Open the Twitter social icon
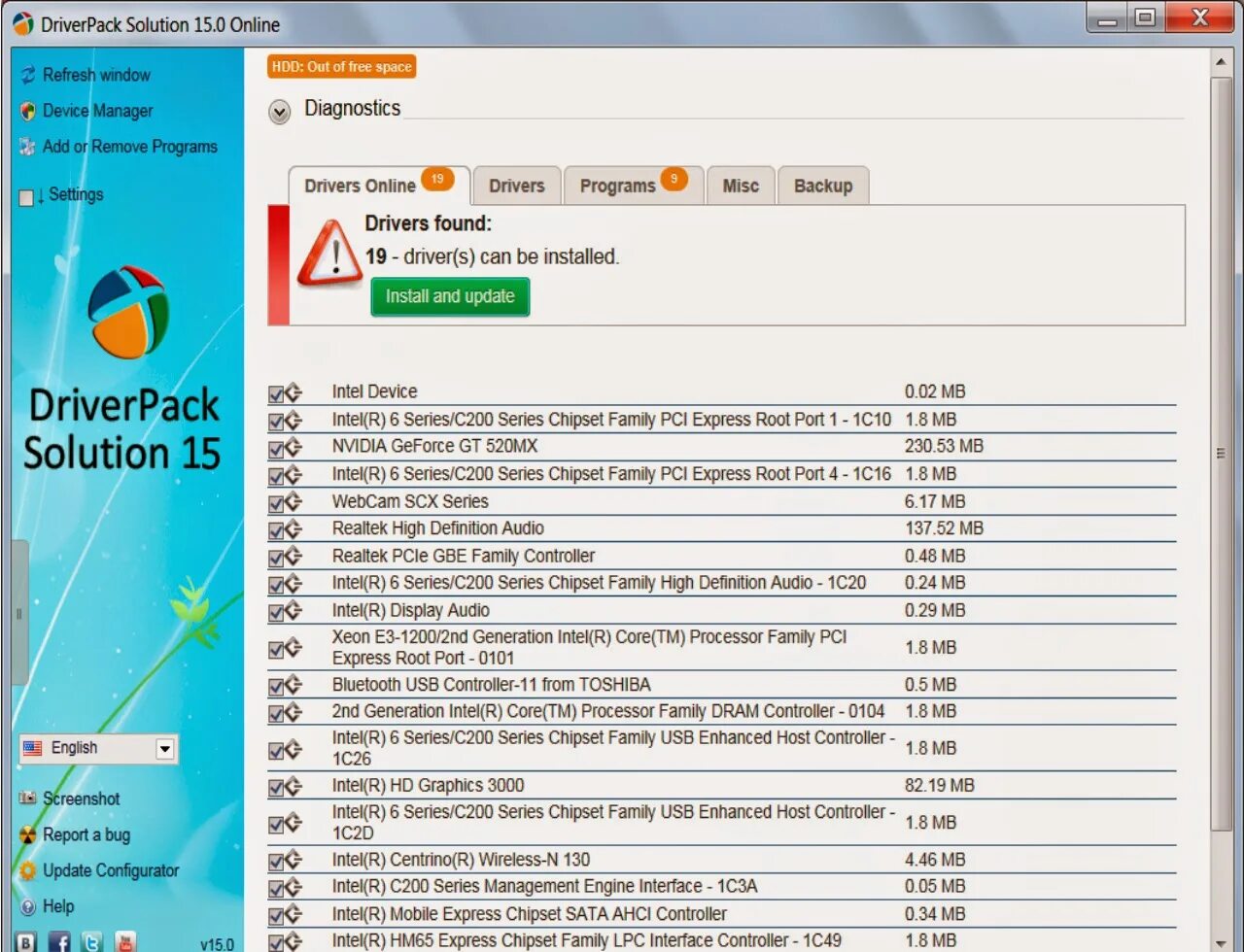Image resolution: width=1244 pixels, height=952 pixels. click(92, 941)
